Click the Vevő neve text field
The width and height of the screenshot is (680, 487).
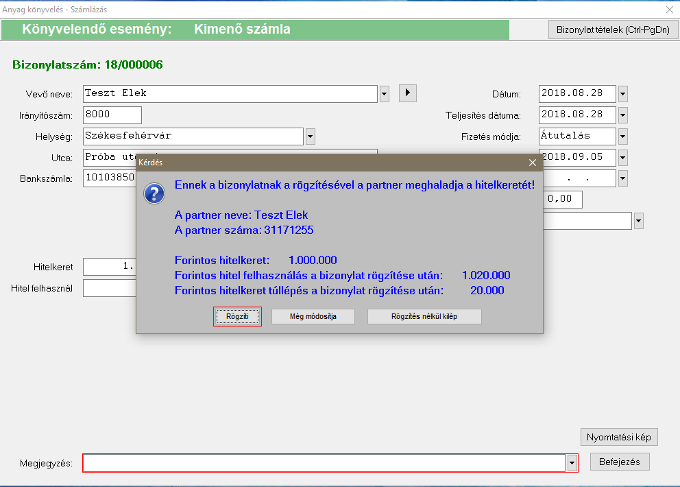pos(230,94)
